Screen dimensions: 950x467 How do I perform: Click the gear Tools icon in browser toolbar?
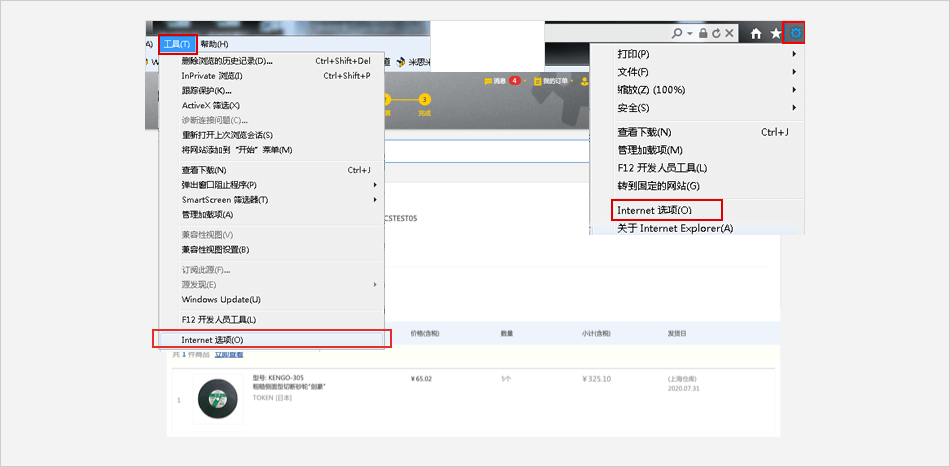(x=795, y=33)
